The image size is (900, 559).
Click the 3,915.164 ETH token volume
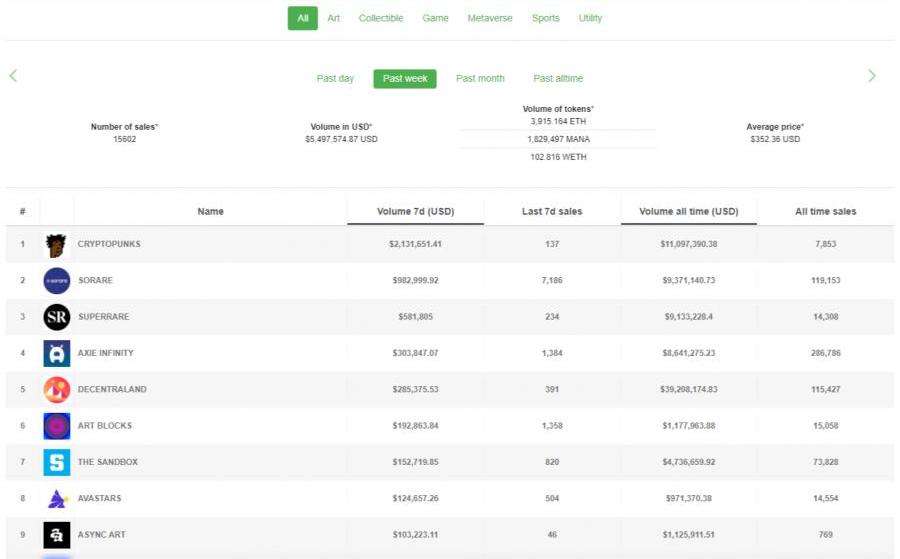coord(558,122)
